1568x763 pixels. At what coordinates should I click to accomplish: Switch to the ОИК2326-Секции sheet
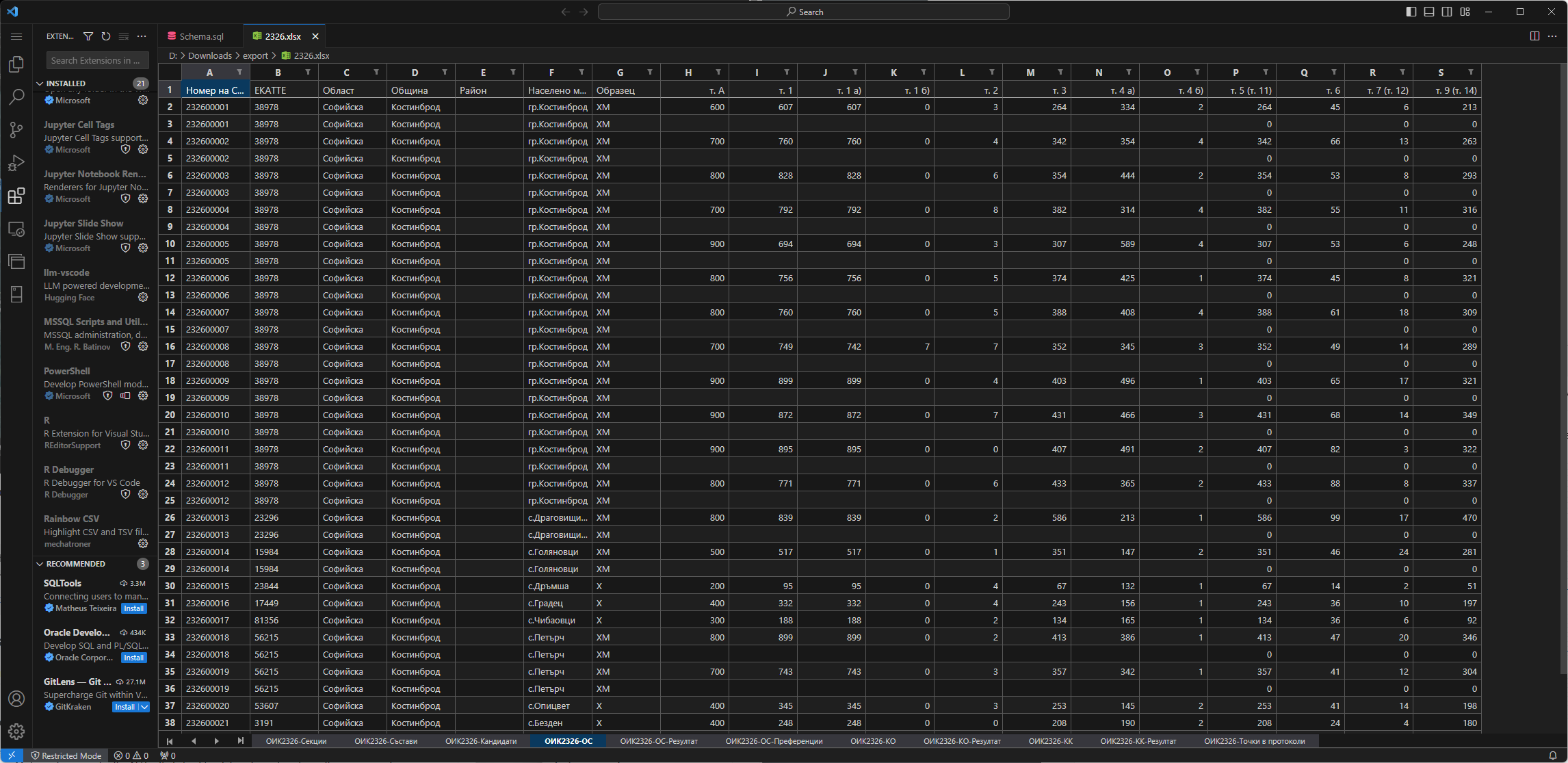296,740
